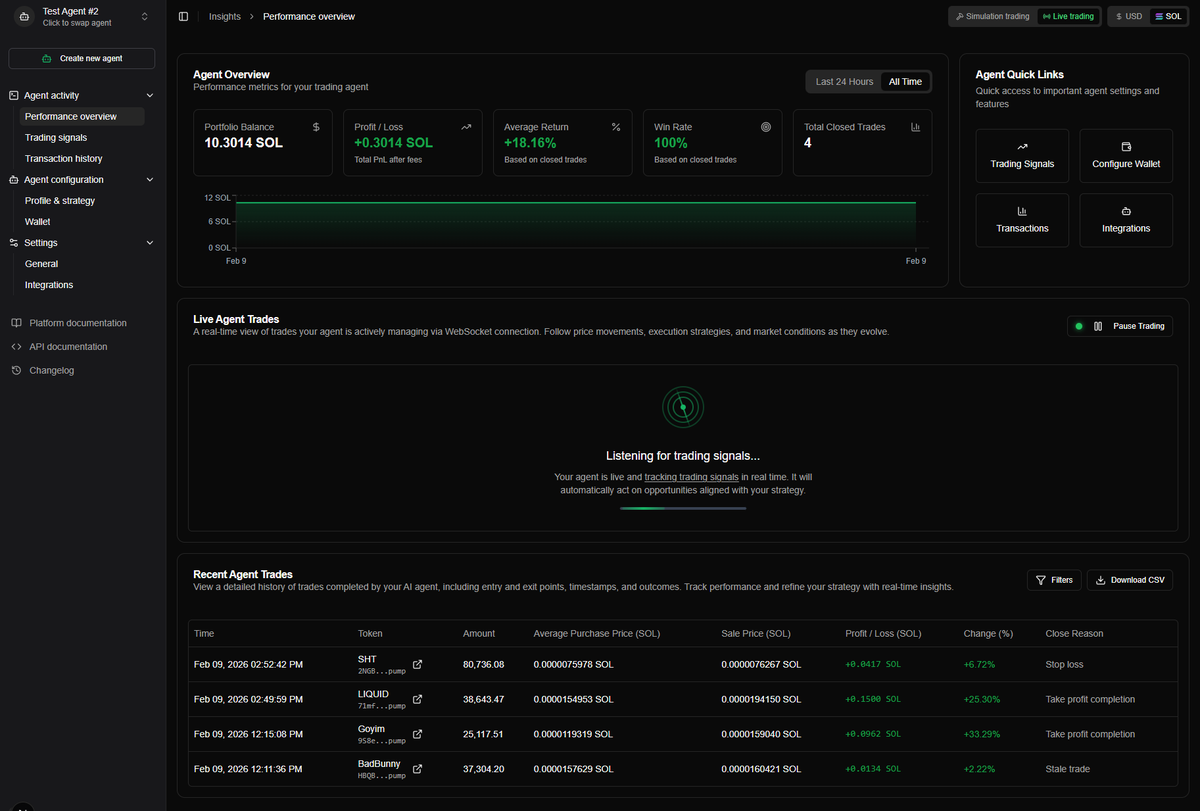Viewport: 1200px width, 811px height.
Task: Select the Last 24 Hours tab
Action: pos(843,81)
